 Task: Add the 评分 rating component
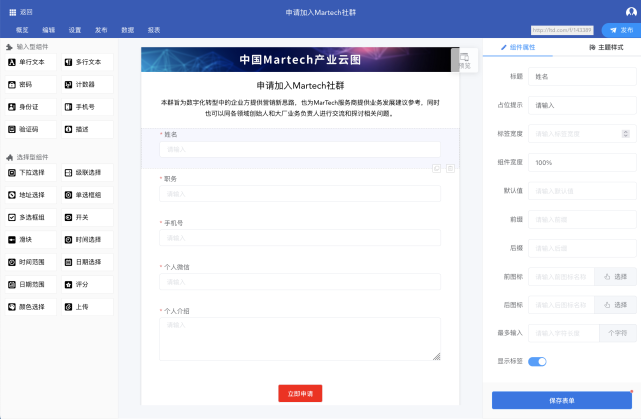[x=87, y=284]
